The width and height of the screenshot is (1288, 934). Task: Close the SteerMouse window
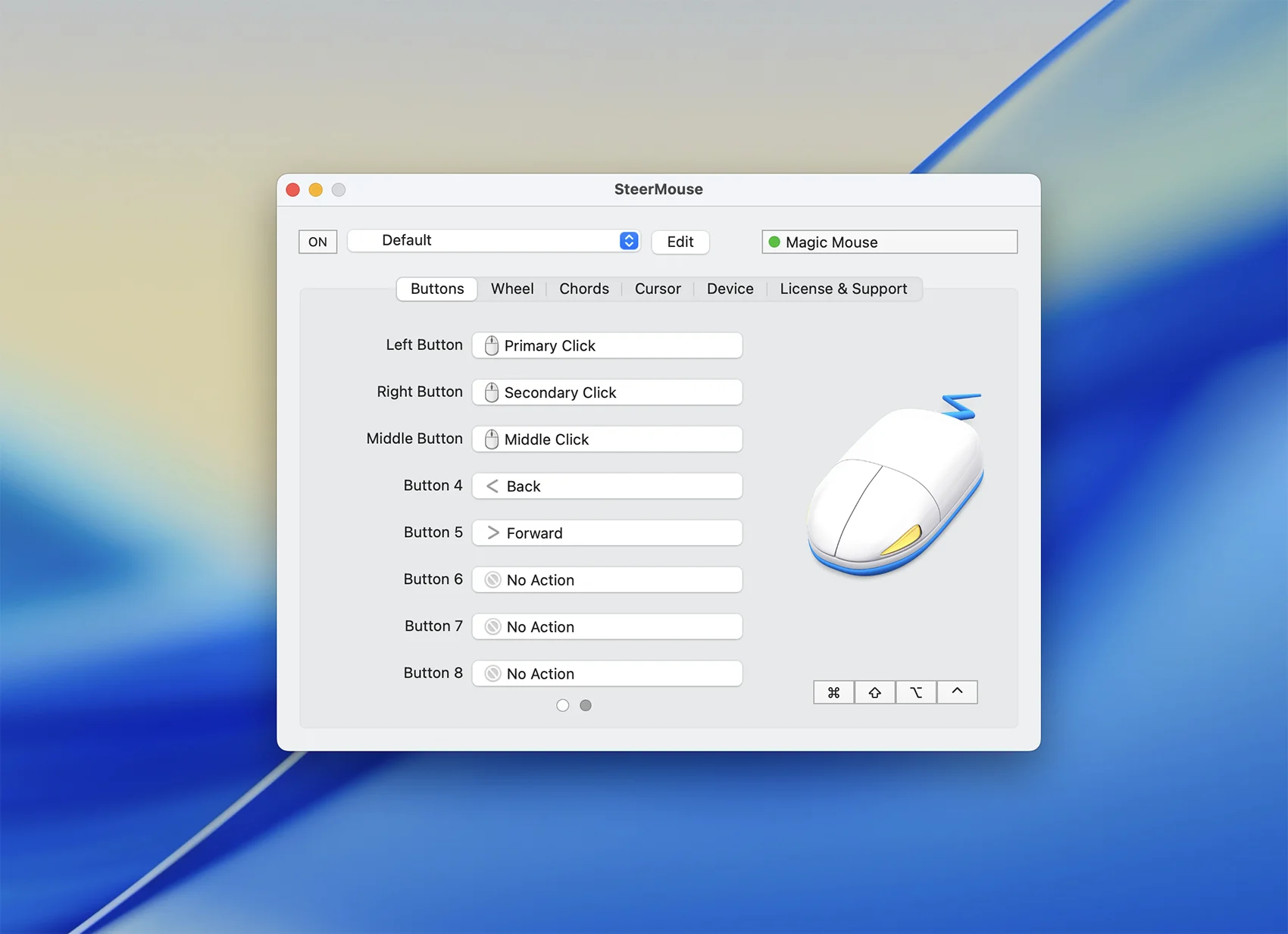point(293,189)
